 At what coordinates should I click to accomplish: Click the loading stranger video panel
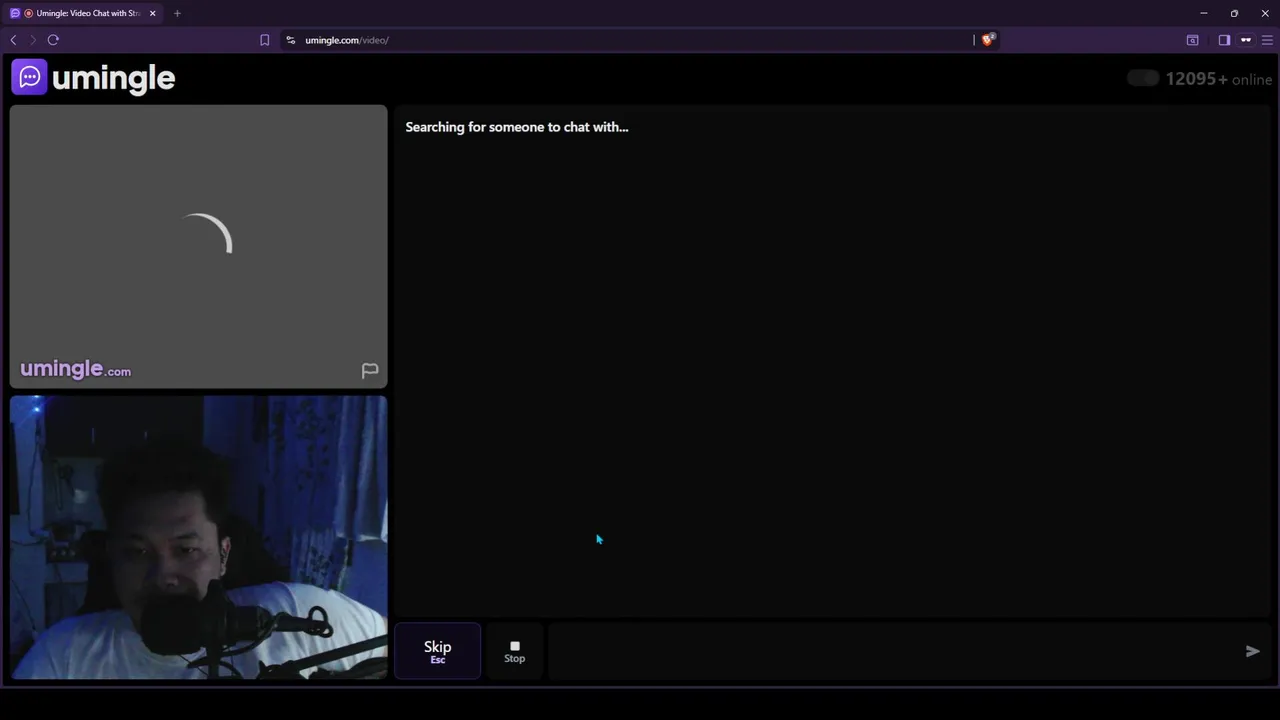point(198,246)
